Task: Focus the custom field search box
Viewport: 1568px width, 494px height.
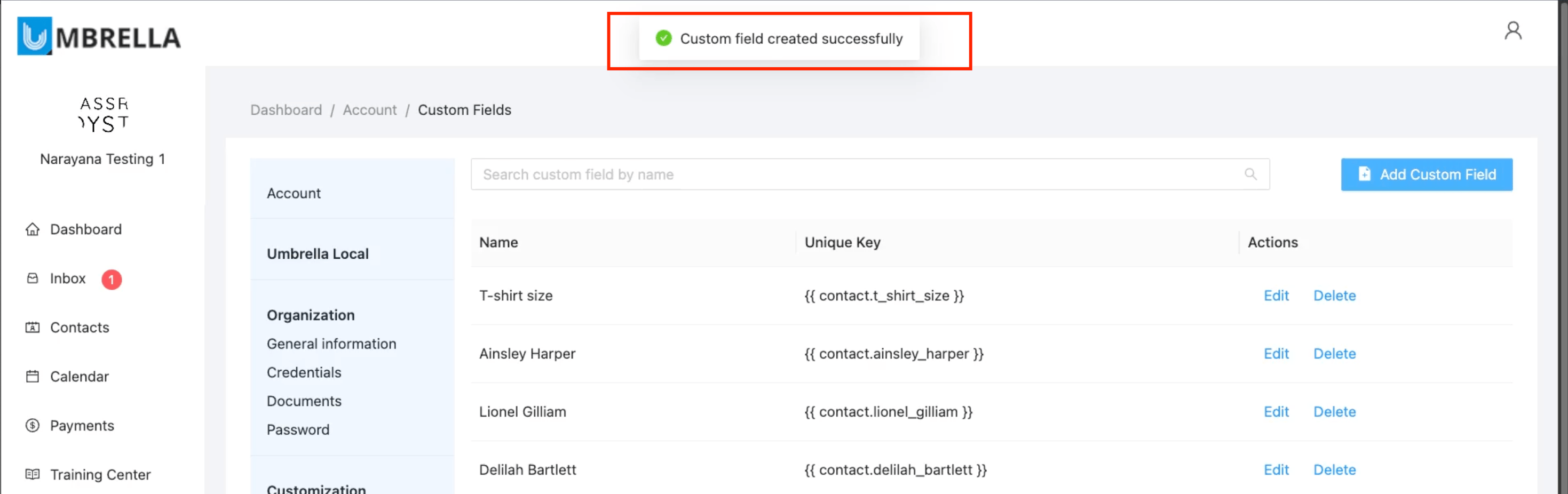Action: click(852, 174)
